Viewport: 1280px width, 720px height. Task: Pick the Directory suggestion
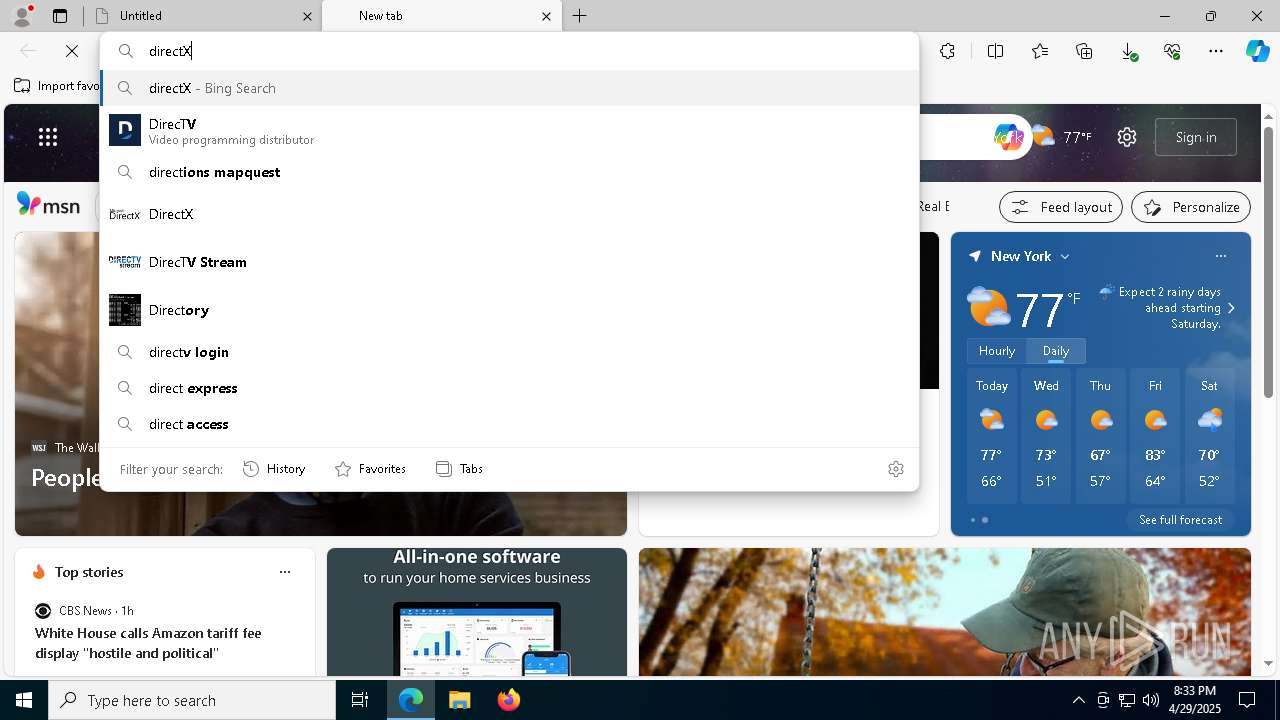[509, 310]
